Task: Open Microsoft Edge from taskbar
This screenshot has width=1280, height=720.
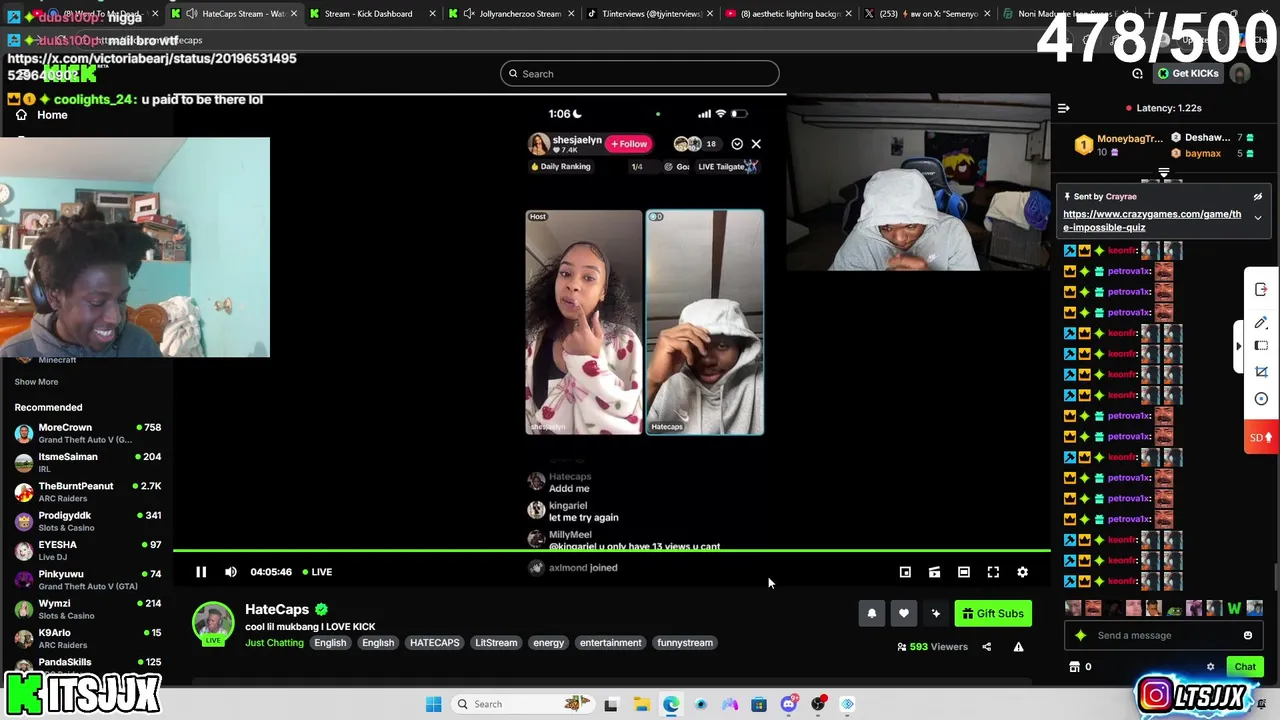Action: coord(671,704)
